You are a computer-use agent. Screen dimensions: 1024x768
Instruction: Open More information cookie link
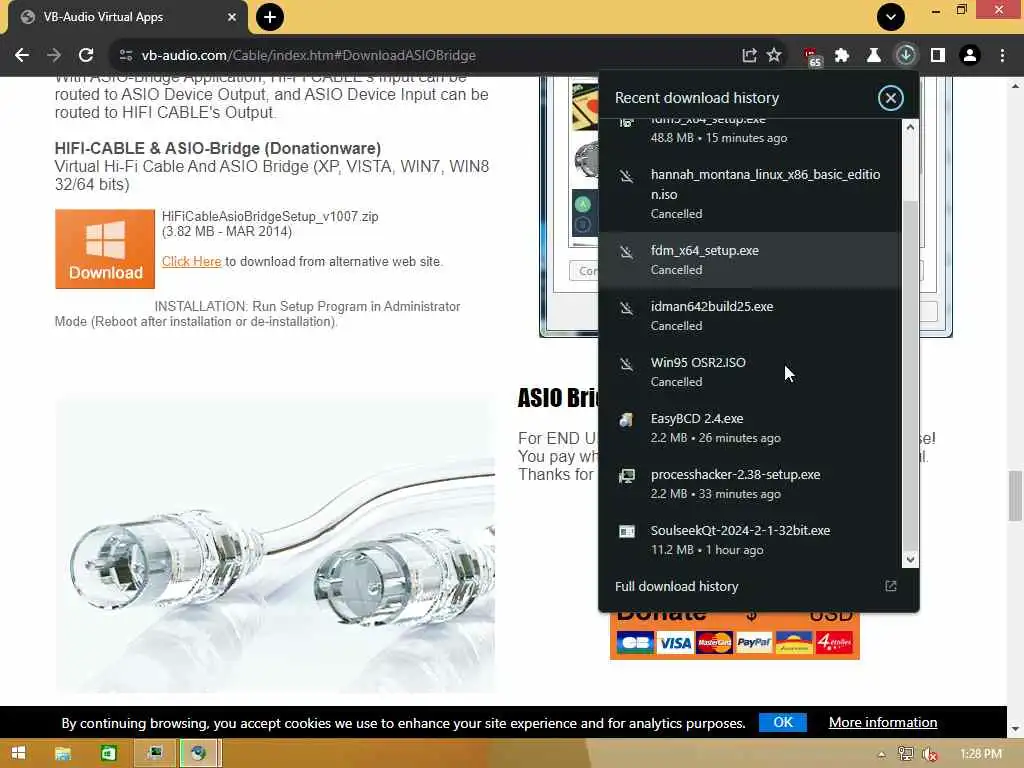pos(883,722)
